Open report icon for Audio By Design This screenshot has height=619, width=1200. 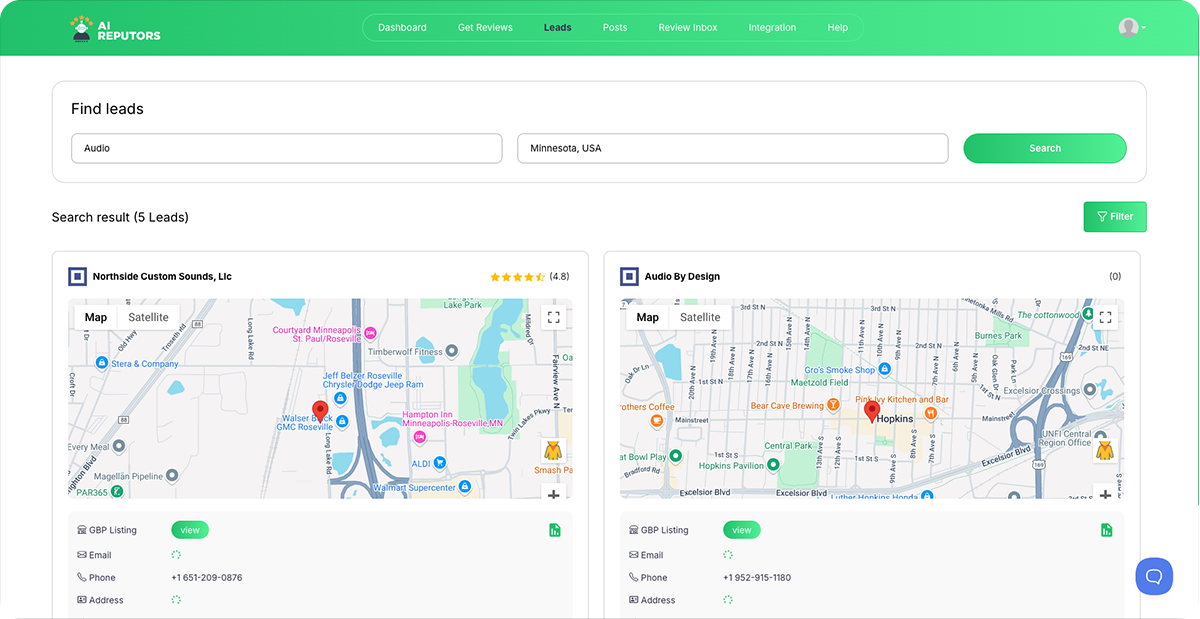(x=1107, y=530)
